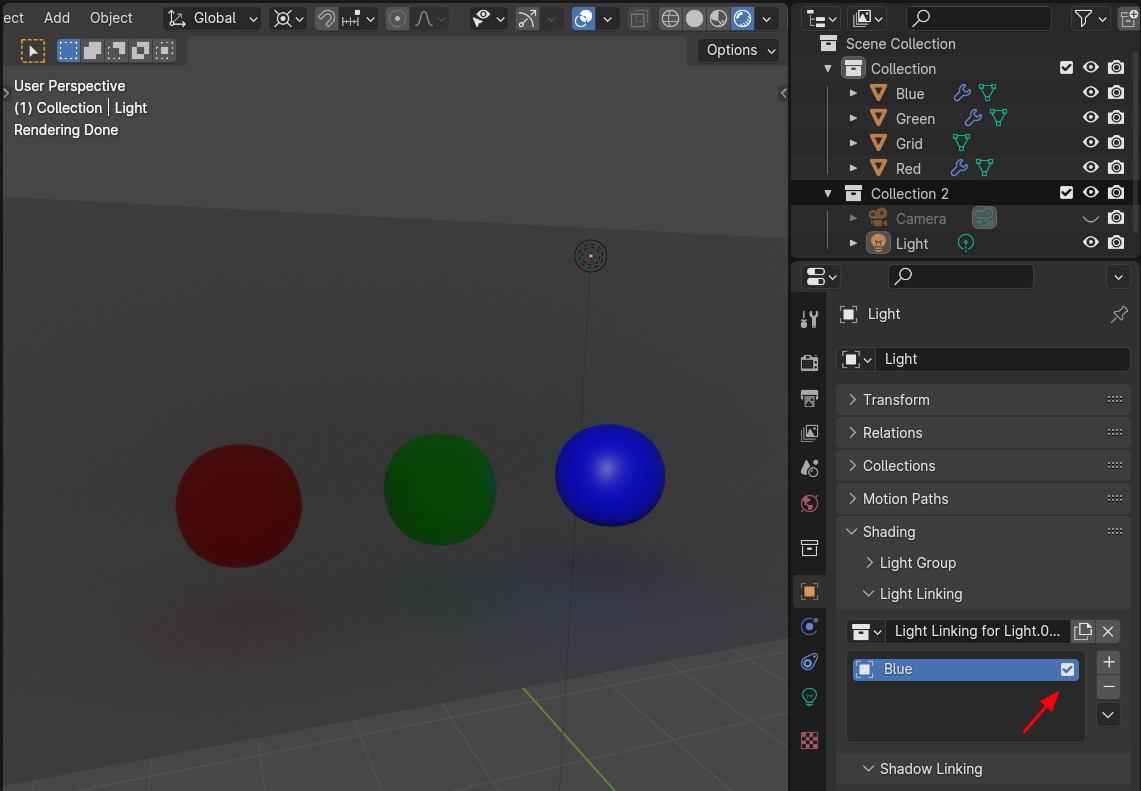Untick the Collection 2 exclude checkbox
This screenshot has height=791, width=1141.
coord(1066,193)
